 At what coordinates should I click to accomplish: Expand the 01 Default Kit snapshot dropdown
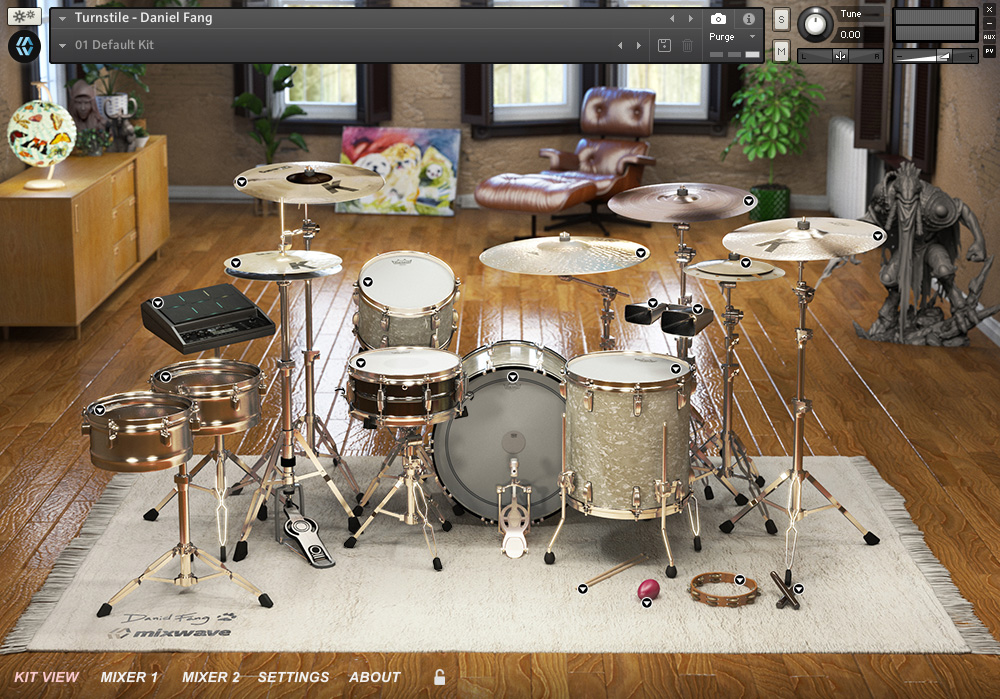[x=64, y=44]
